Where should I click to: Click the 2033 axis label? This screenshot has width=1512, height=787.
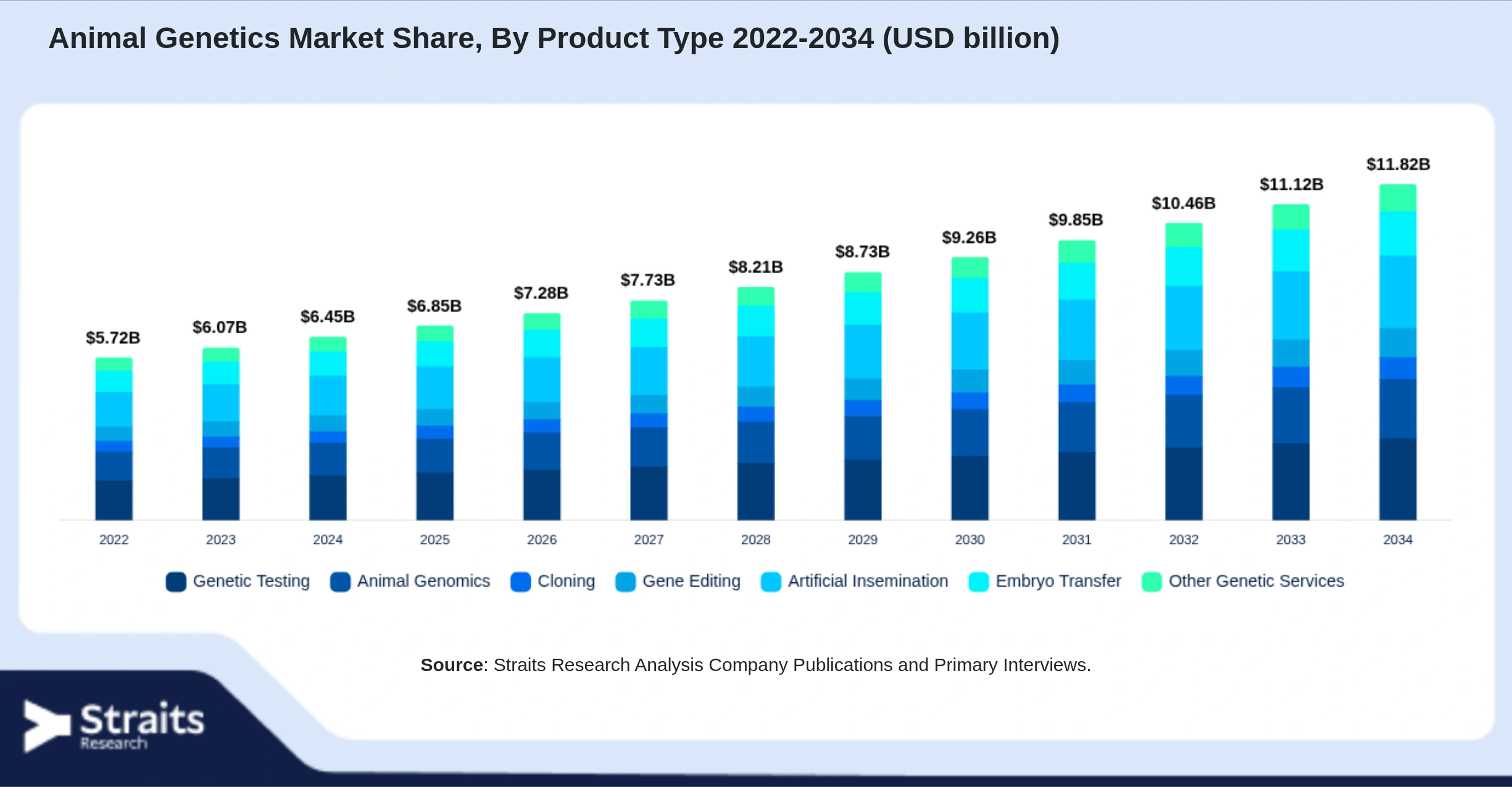[1291, 540]
